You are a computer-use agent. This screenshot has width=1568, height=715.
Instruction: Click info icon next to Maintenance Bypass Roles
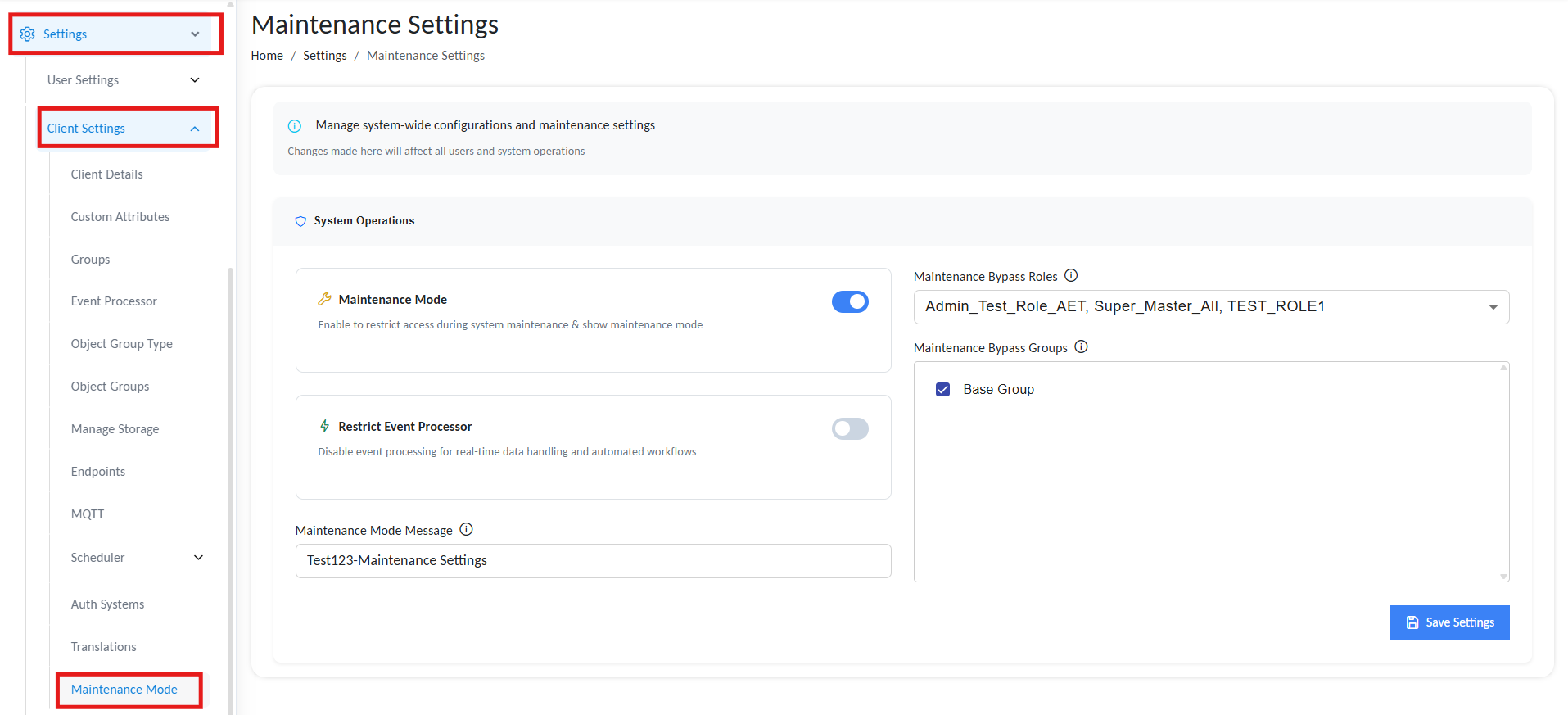(x=1071, y=276)
